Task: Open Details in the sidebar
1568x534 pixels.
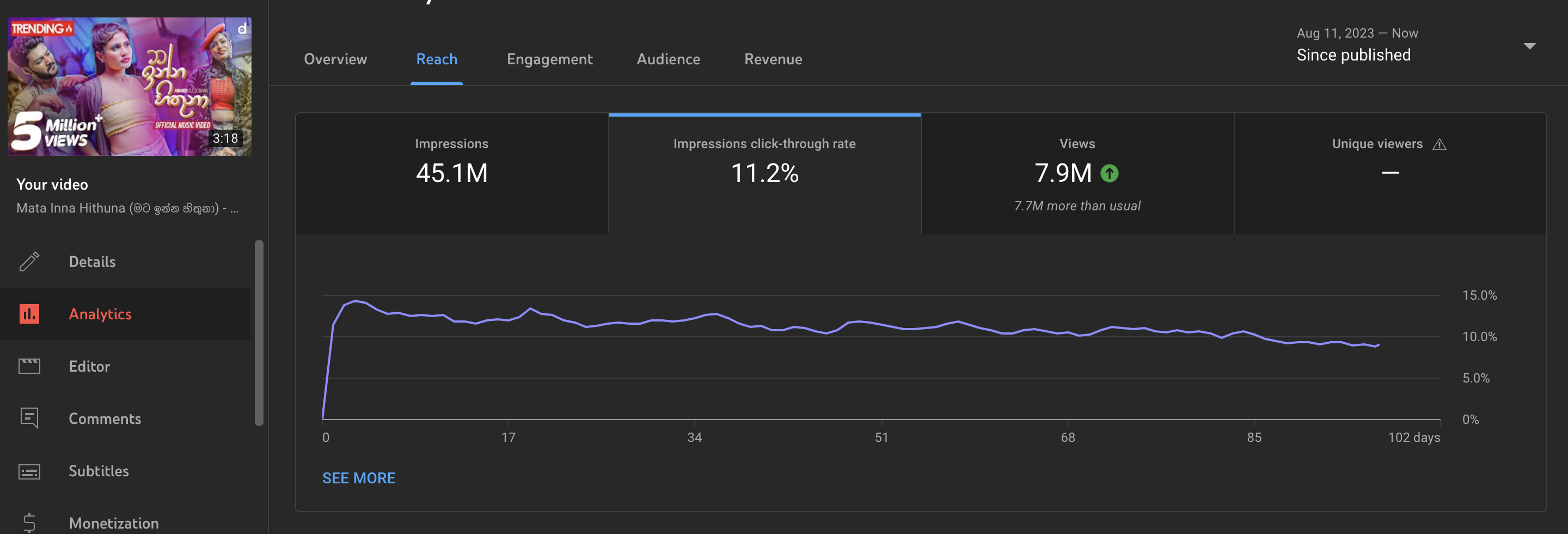Action: [x=125, y=261]
